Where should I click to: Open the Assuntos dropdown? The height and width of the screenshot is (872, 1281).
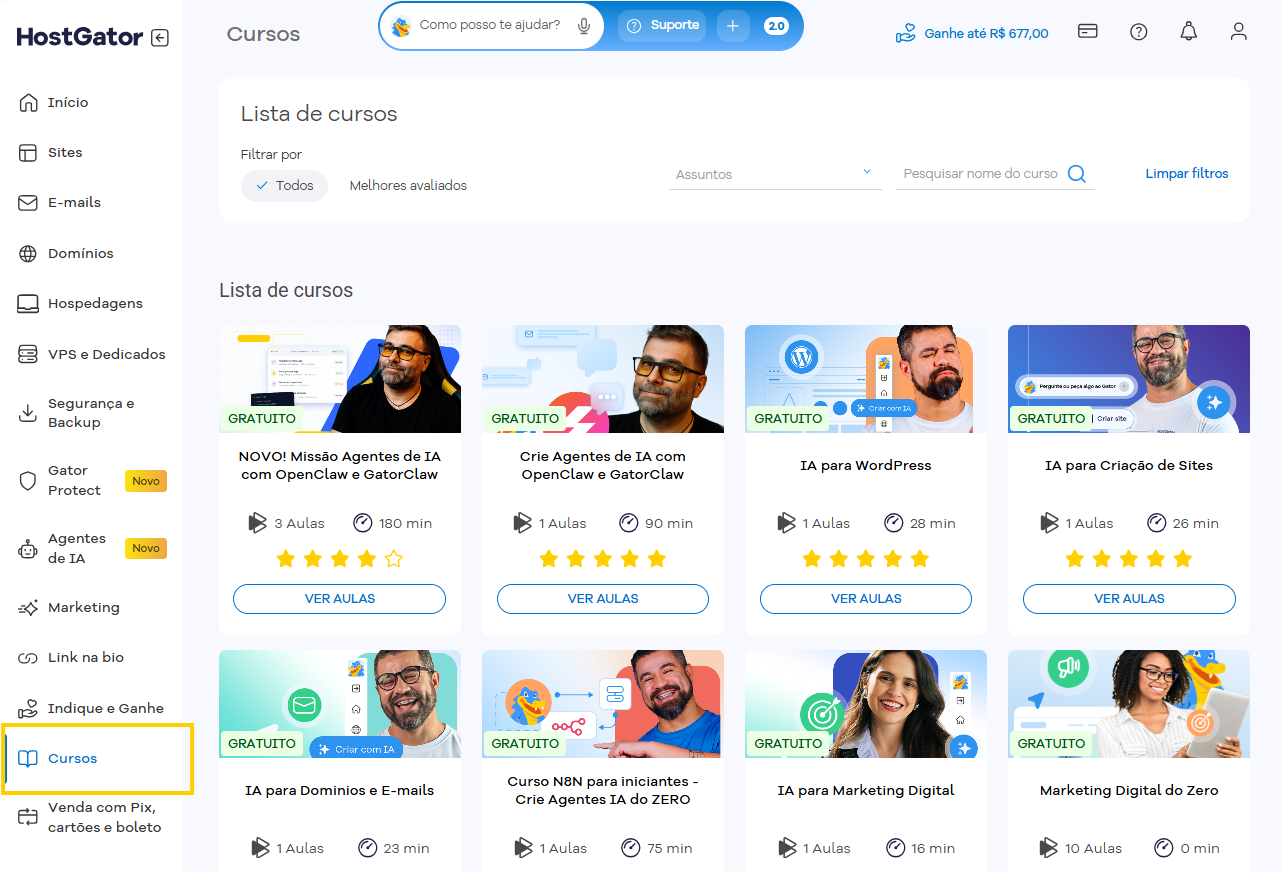tap(775, 174)
